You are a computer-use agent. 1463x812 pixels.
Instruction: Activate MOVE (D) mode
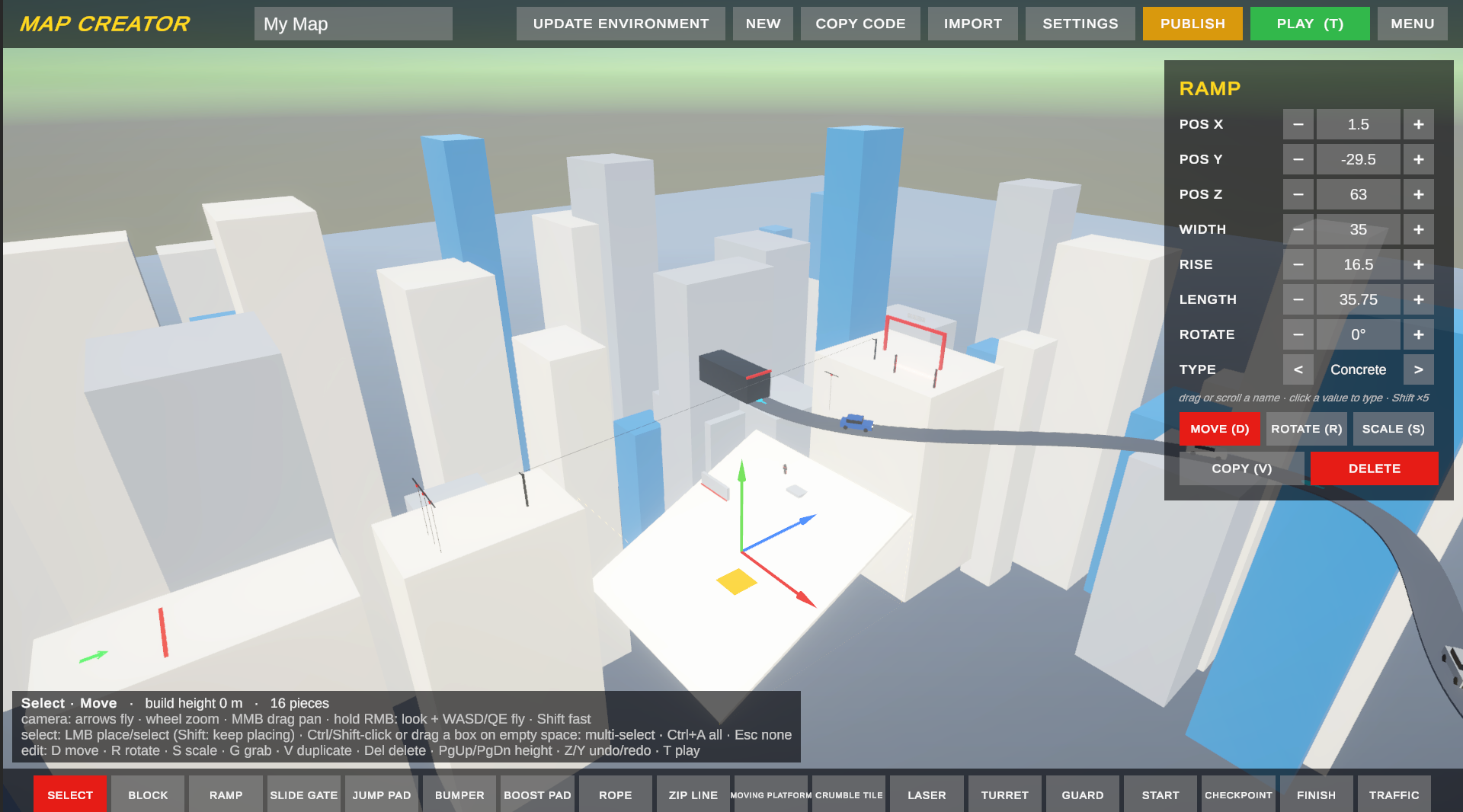pyautogui.click(x=1219, y=429)
